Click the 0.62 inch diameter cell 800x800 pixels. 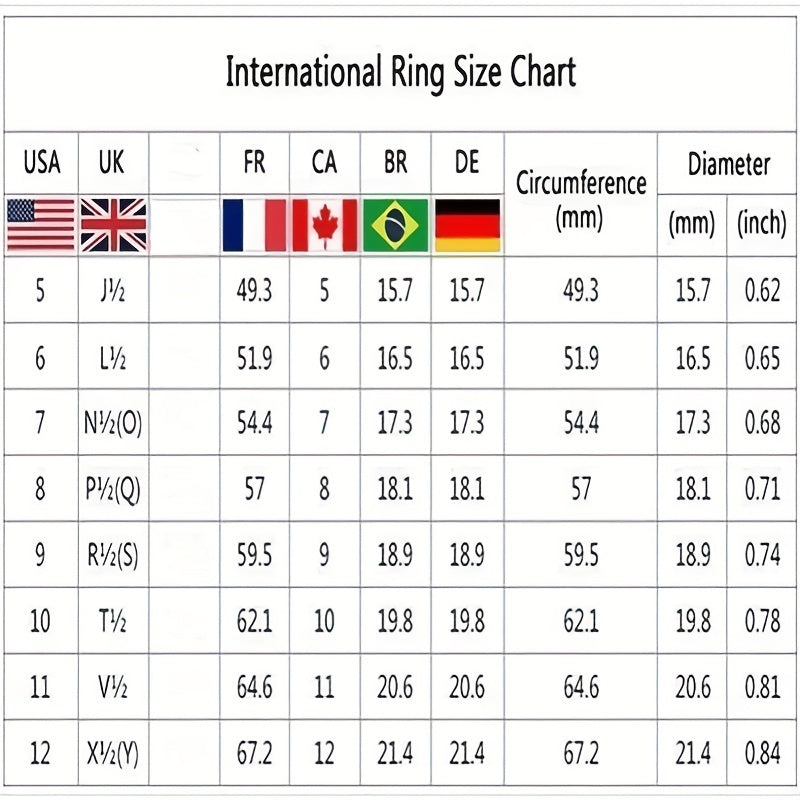[x=762, y=291]
